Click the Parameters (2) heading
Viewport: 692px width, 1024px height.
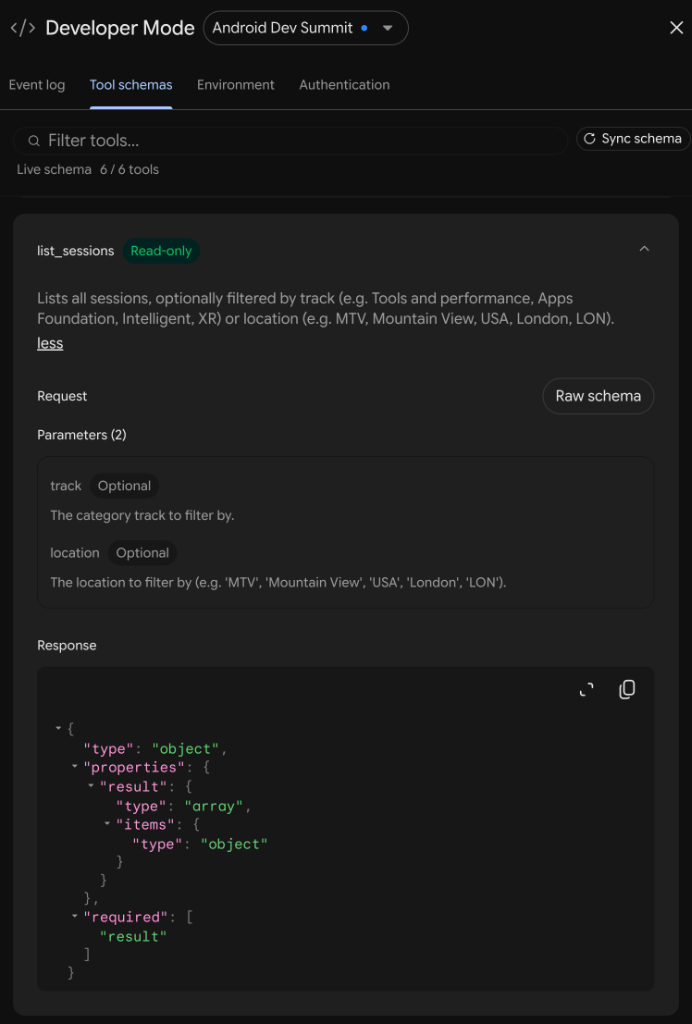[82, 435]
